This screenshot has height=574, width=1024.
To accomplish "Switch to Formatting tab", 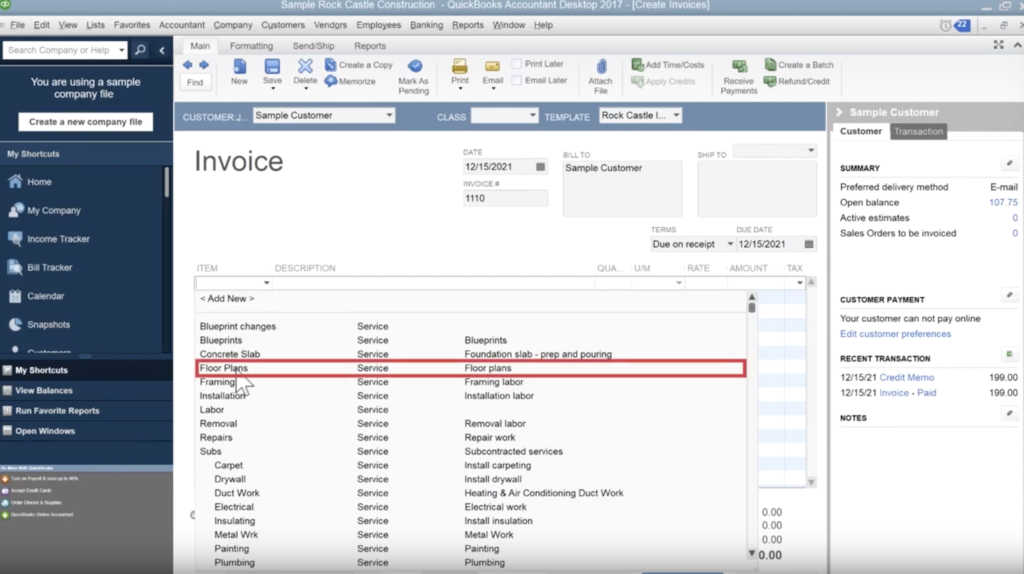I will [x=251, y=46].
